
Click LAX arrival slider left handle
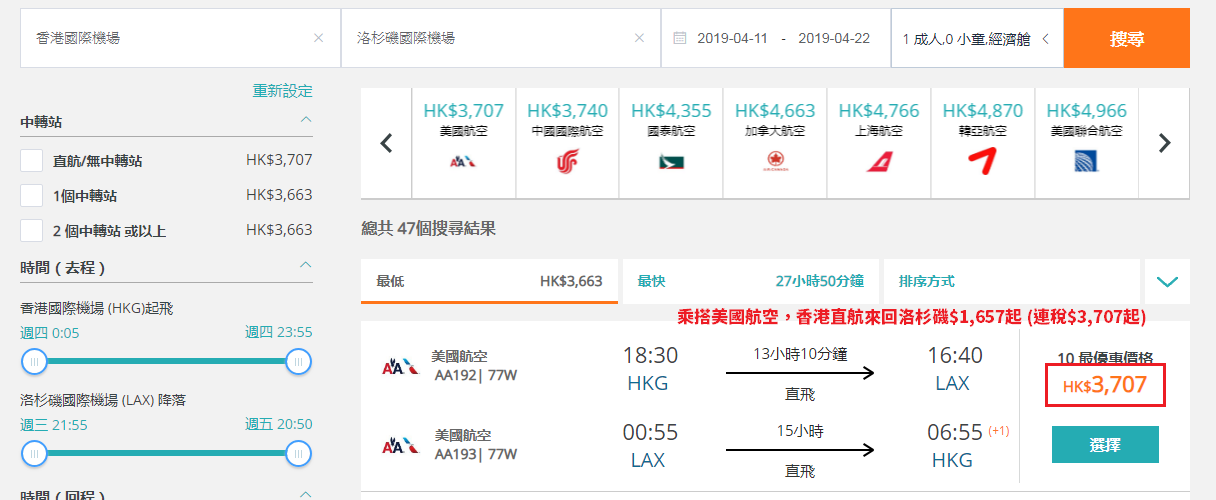[35, 454]
